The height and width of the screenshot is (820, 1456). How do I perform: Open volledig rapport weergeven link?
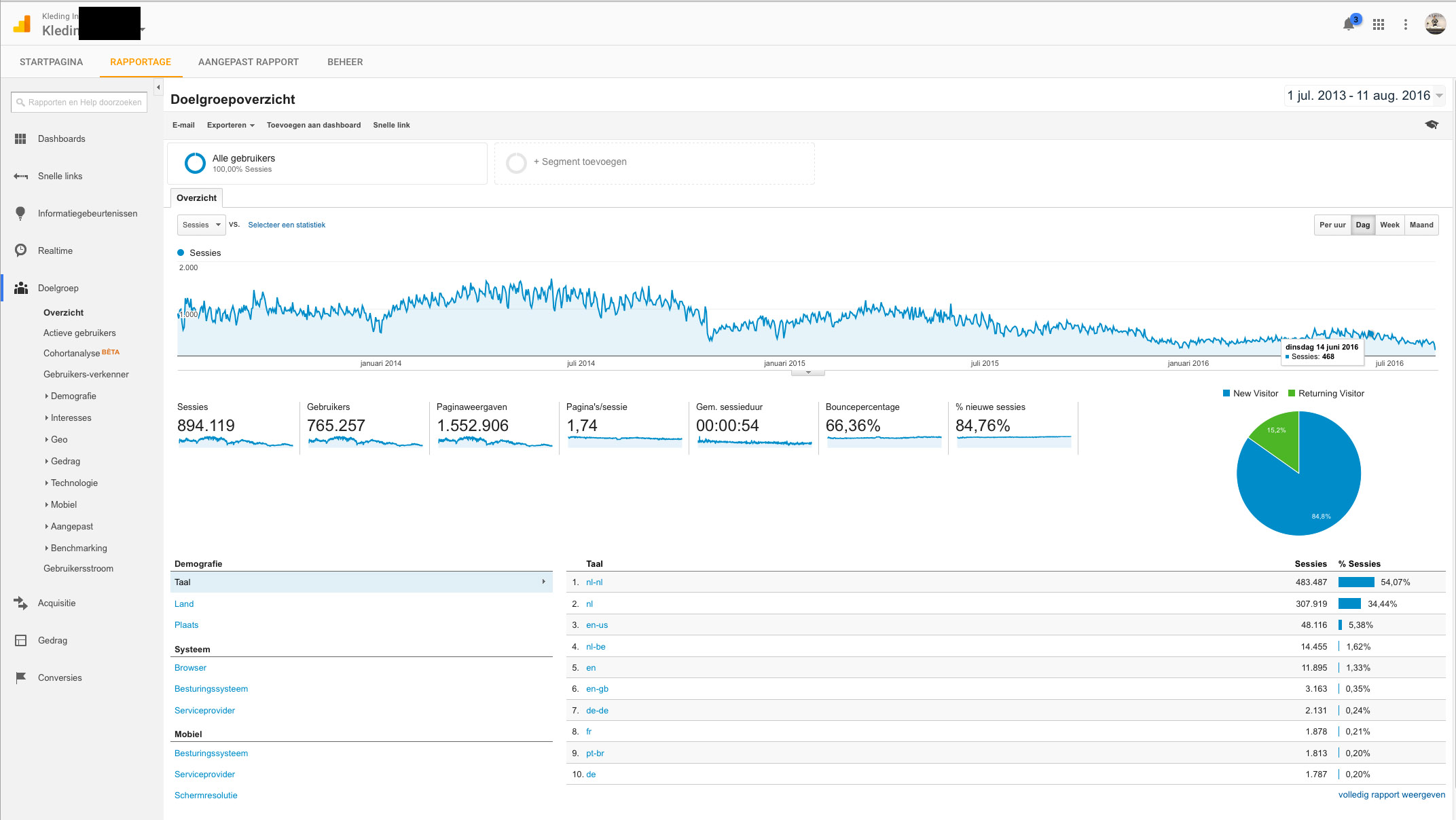coord(1391,794)
